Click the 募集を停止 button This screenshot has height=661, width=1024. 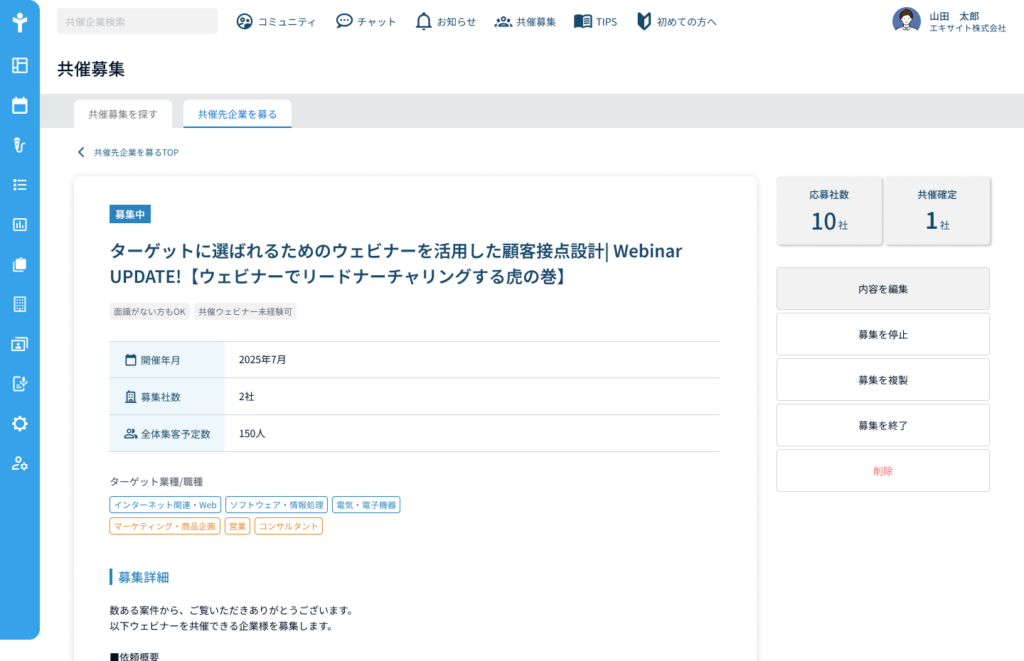pos(883,334)
